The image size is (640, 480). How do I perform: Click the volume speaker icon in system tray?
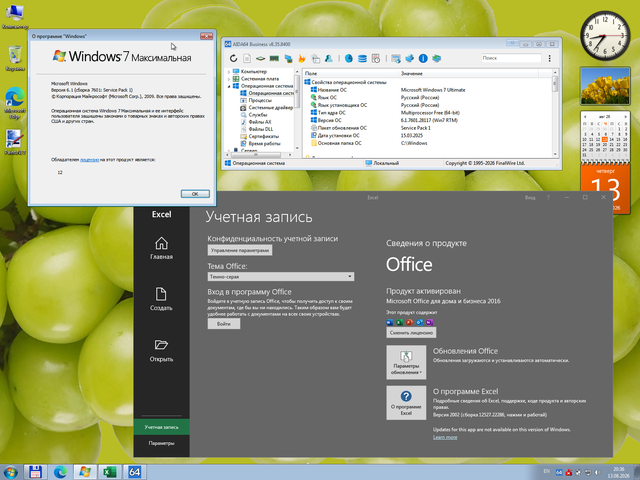(598, 472)
